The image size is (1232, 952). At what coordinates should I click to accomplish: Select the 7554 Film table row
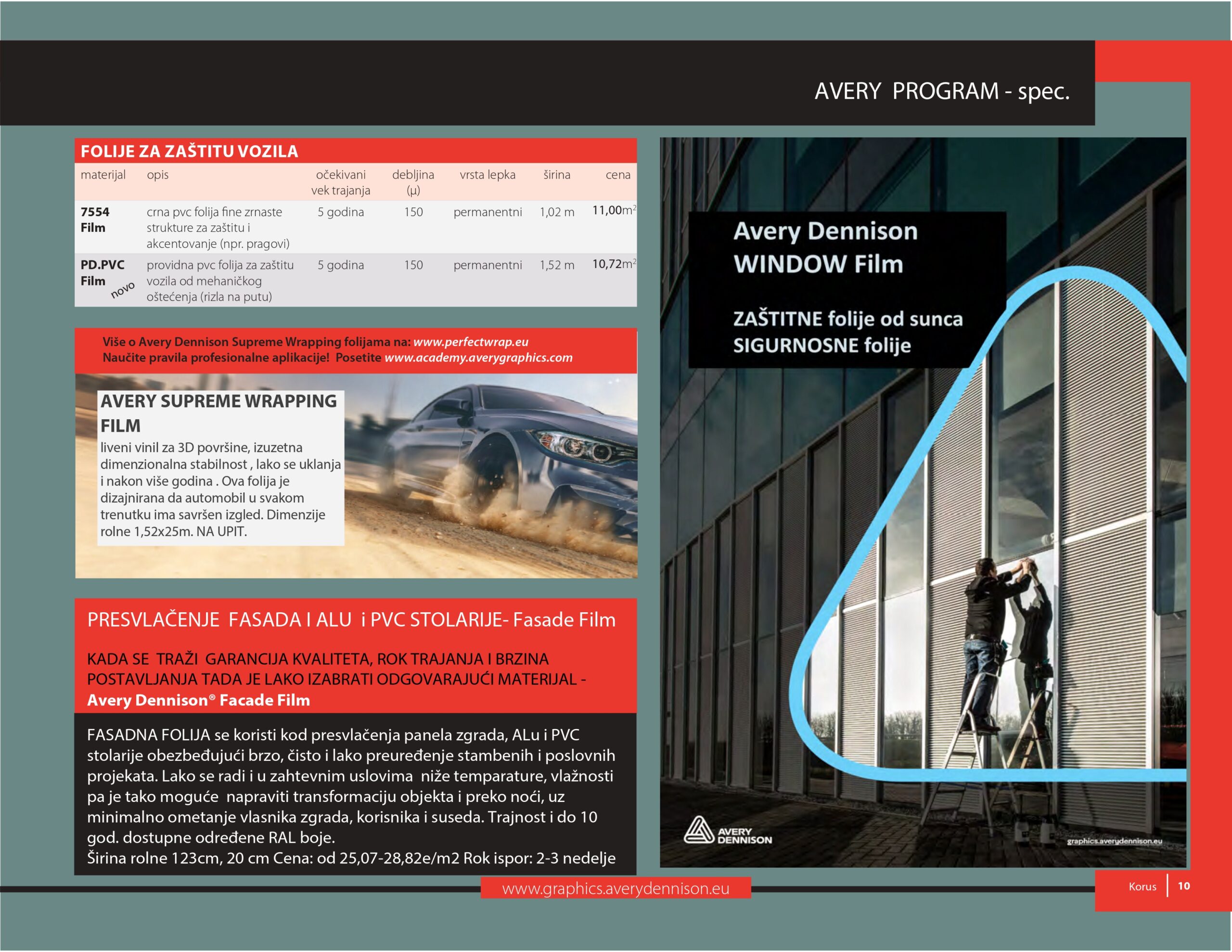tap(355, 228)
